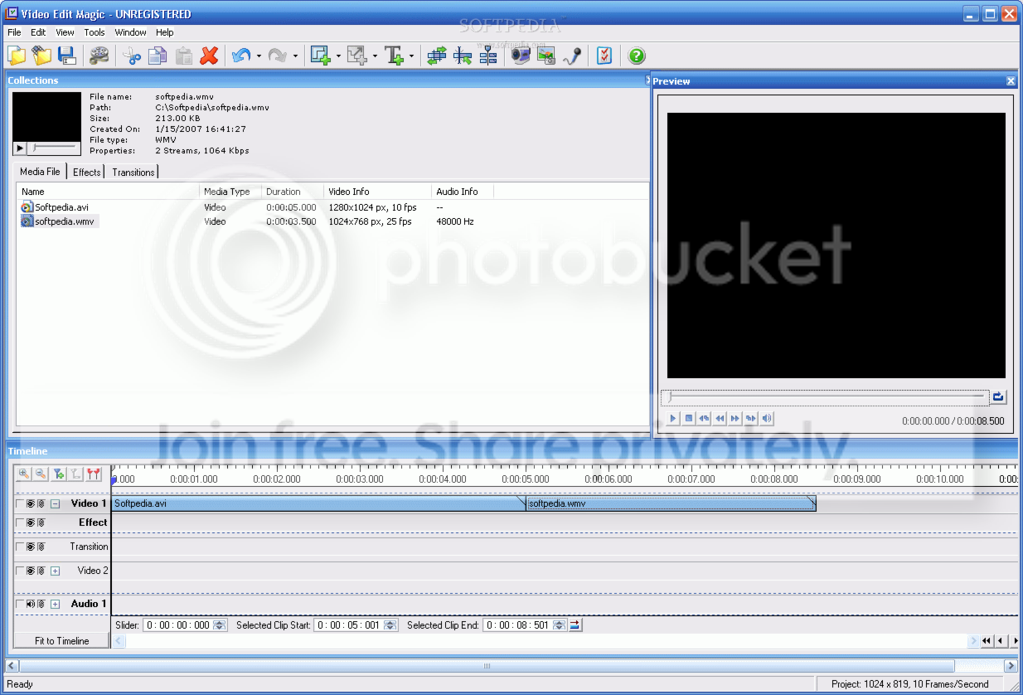1023x695 pixels.
Task: Toggle Video 1 track visibility eye
Action: click(30, 504)
